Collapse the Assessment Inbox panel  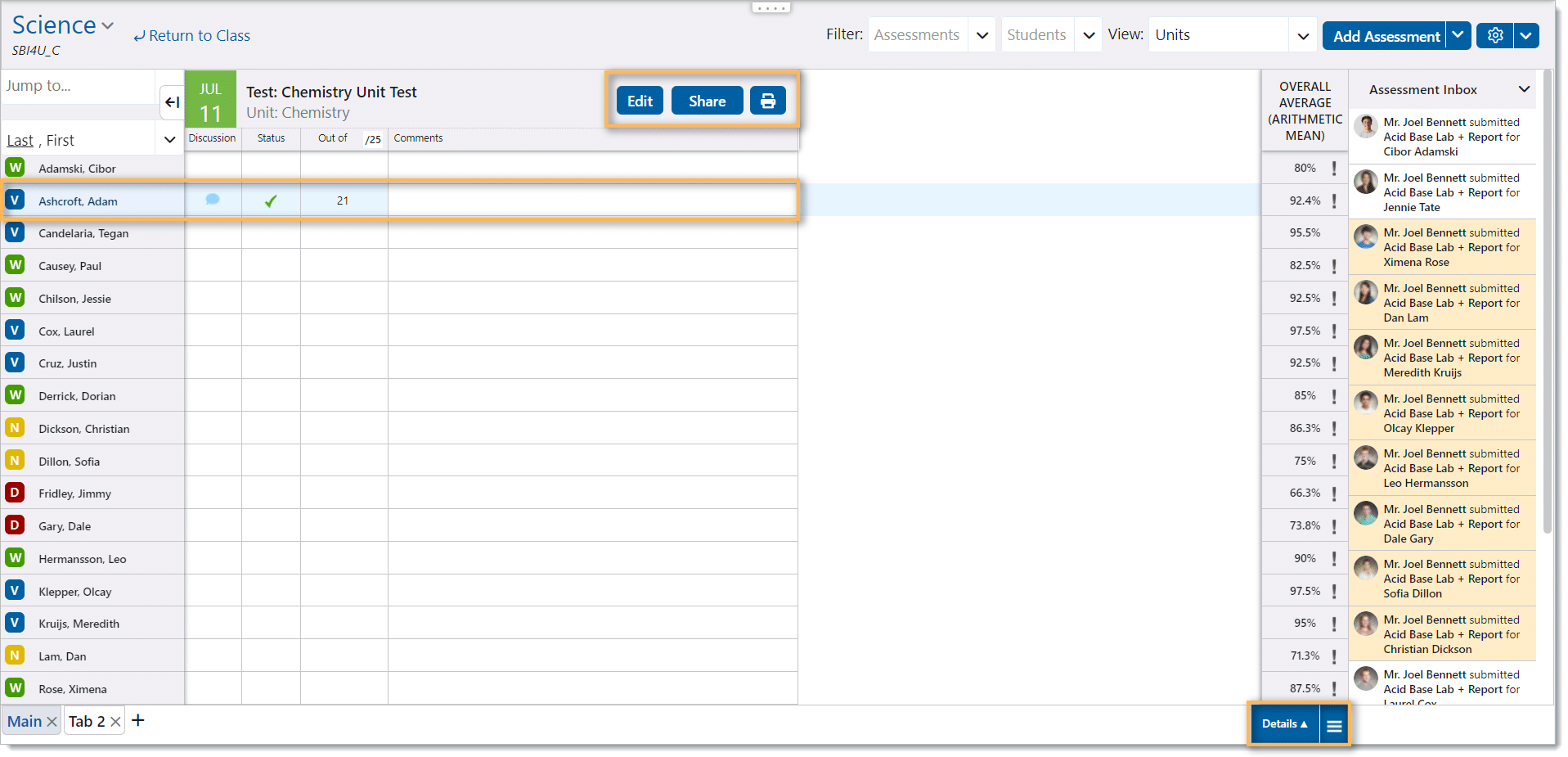click(1524, 89)
